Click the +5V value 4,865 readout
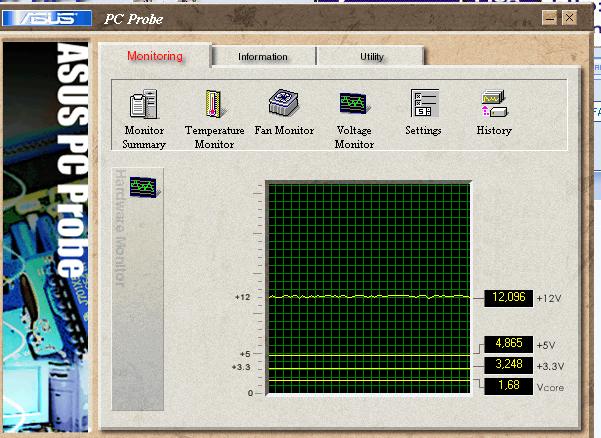The image size is (601, 438). [509, 344]
